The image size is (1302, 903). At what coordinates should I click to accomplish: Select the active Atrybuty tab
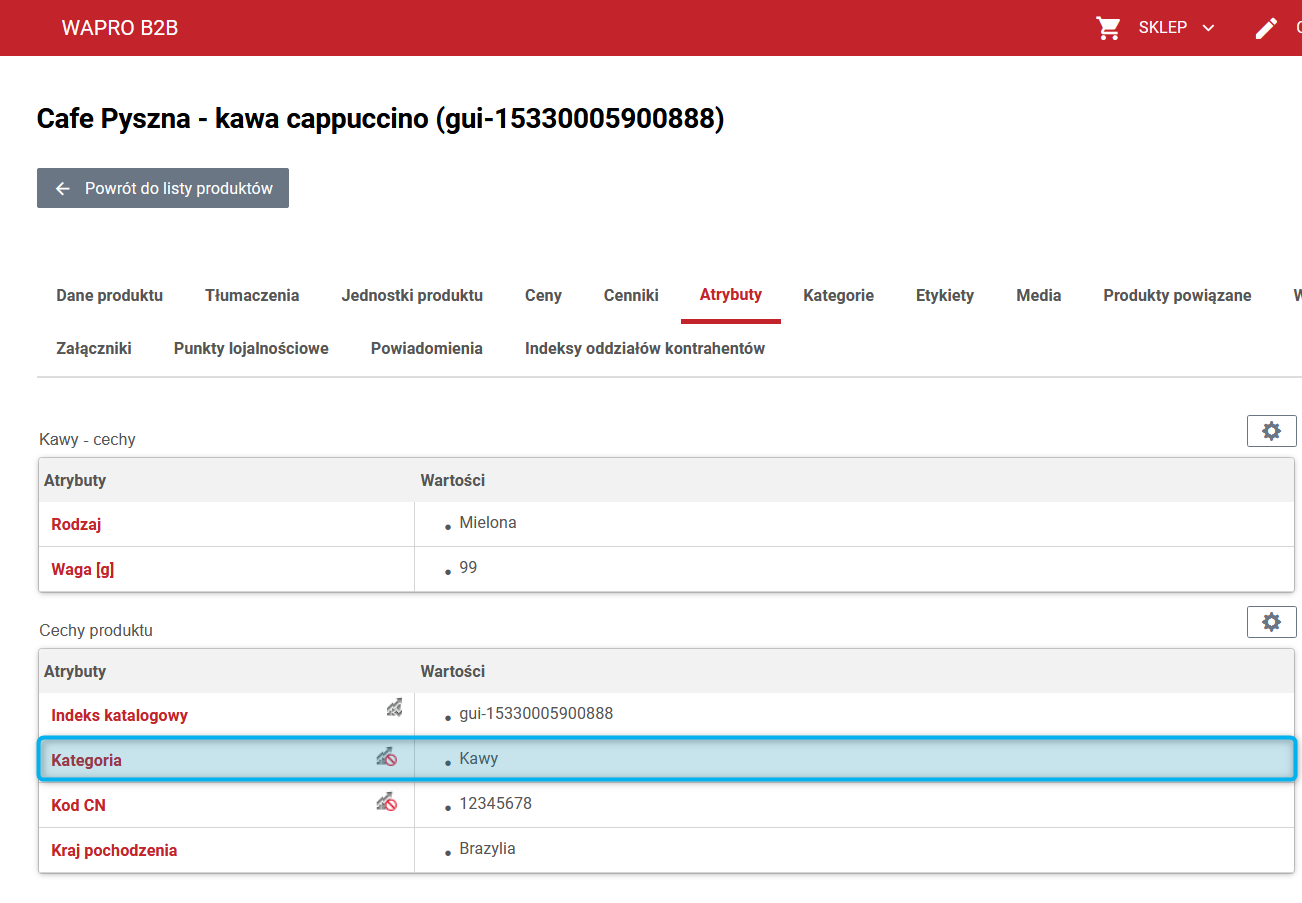point(731,296)
